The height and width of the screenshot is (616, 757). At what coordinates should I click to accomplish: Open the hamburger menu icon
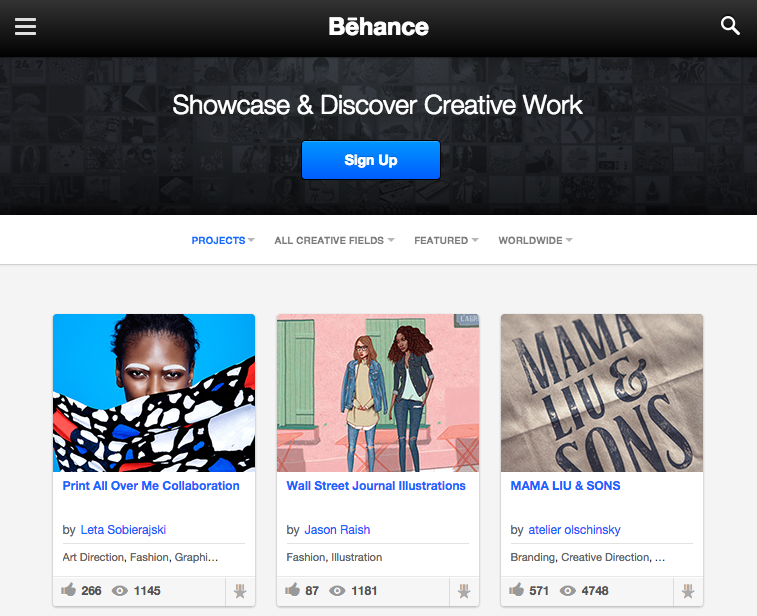coord(25,27)
